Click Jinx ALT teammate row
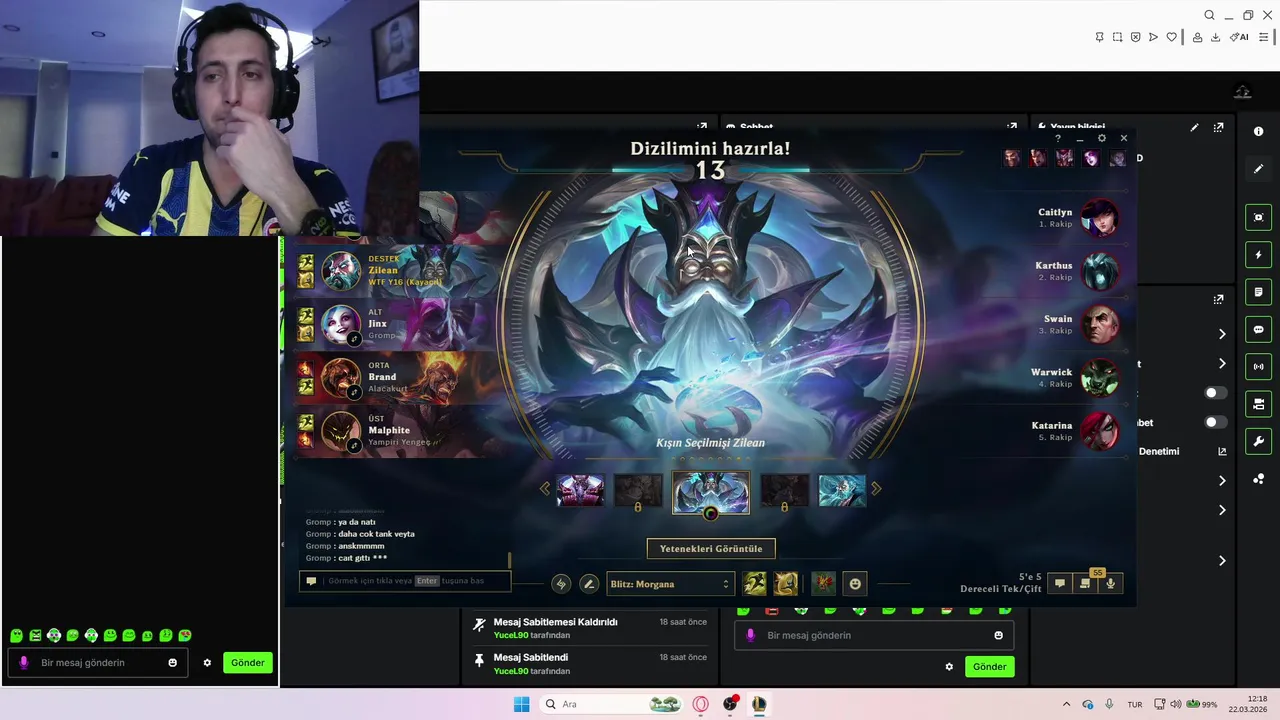1280x720 pixels. [x=393, y=324]
